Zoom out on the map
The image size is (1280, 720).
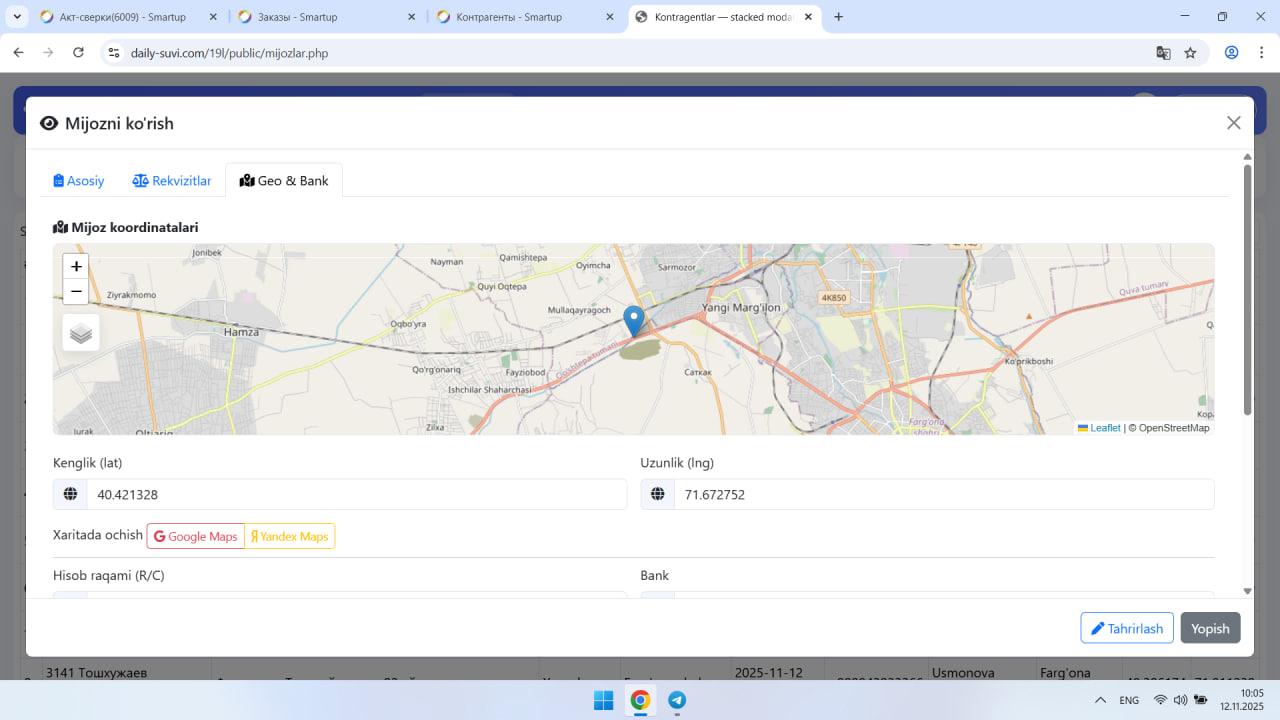click(x=76, y=292)
